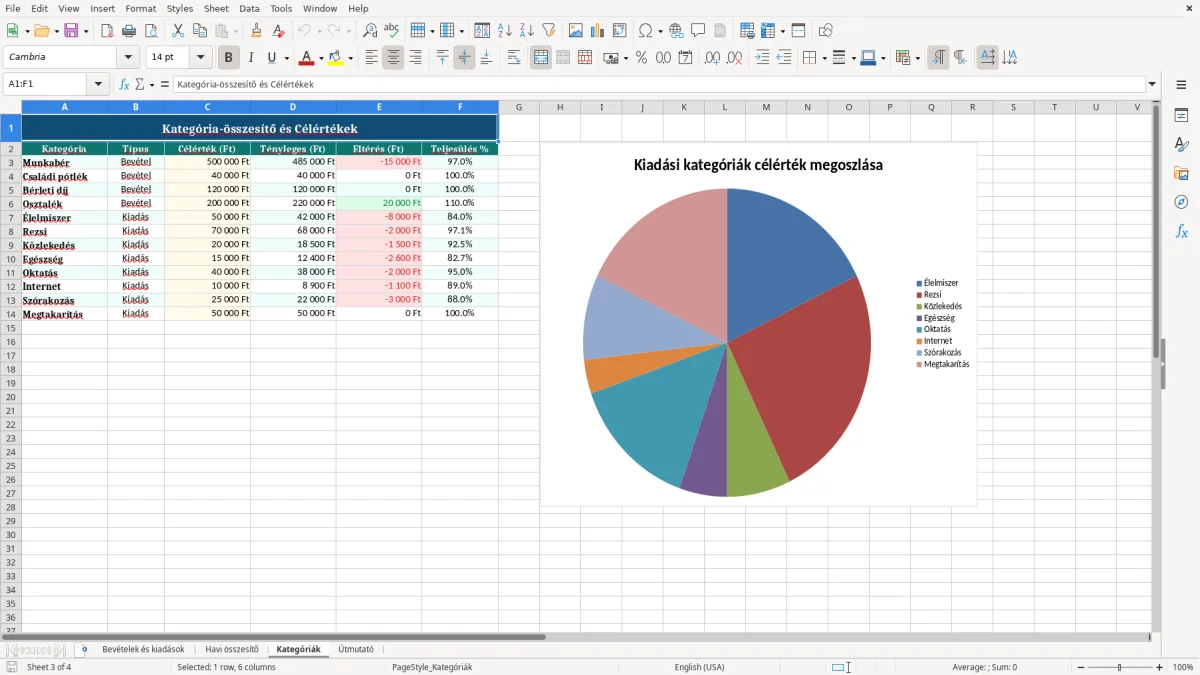Insert a pivot table
The image size is (1200, 675).
coord(620,31)
